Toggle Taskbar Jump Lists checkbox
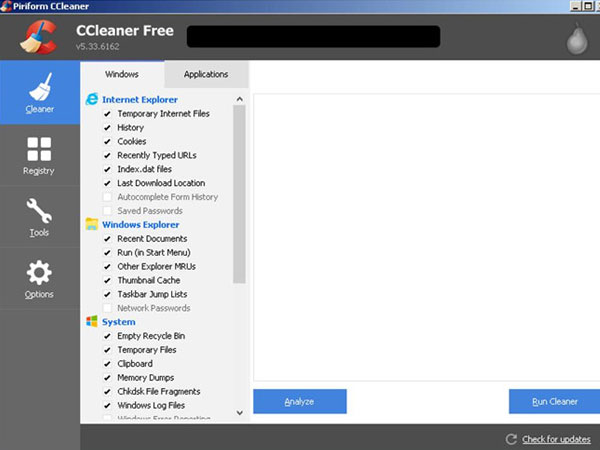 [x=108, y=294]
